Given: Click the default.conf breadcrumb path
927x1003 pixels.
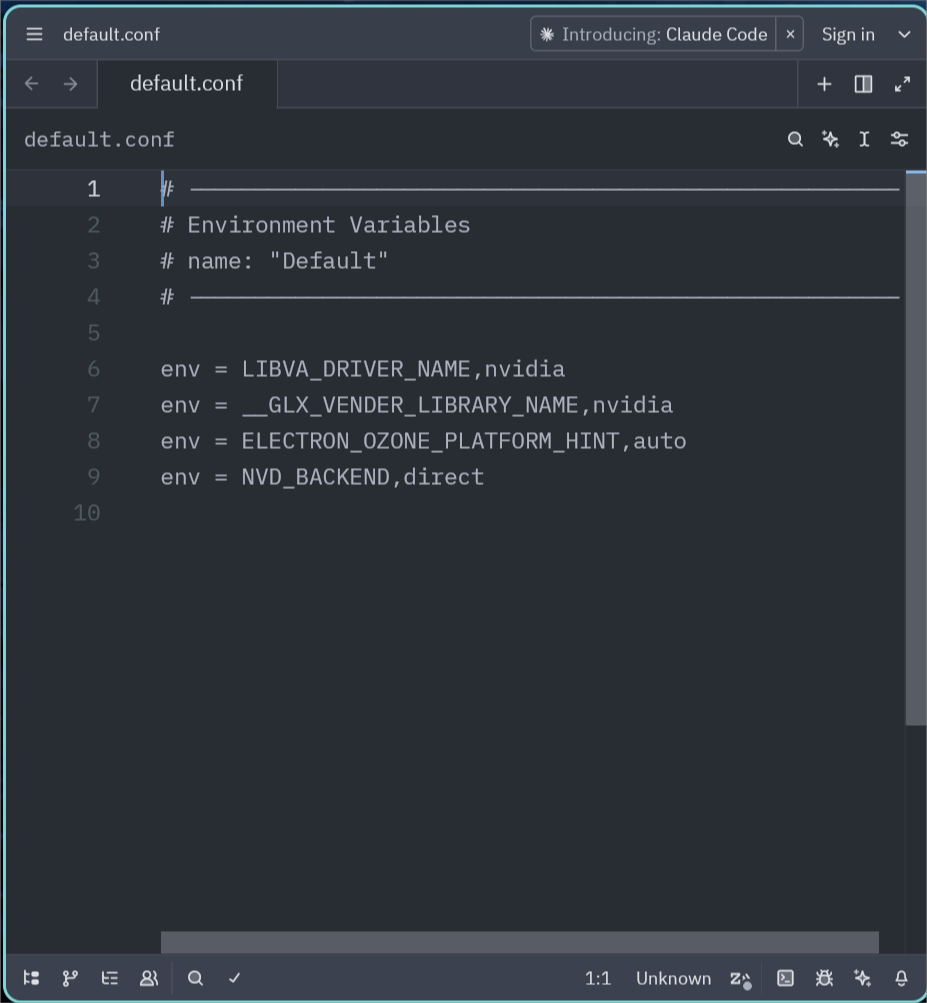Looking at the screenshot, I should tap(99, 139).
